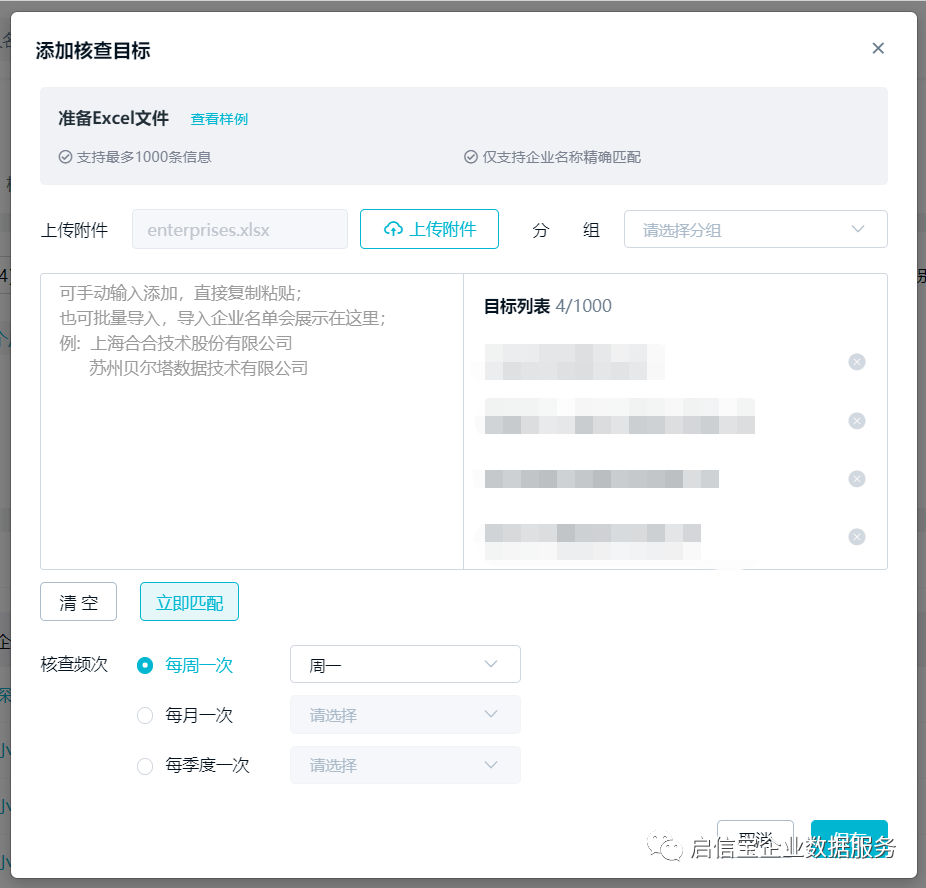The width and height of the screenshot is (926, 888).
Task: Delete the third target list entry
Action: pos(857,479)
